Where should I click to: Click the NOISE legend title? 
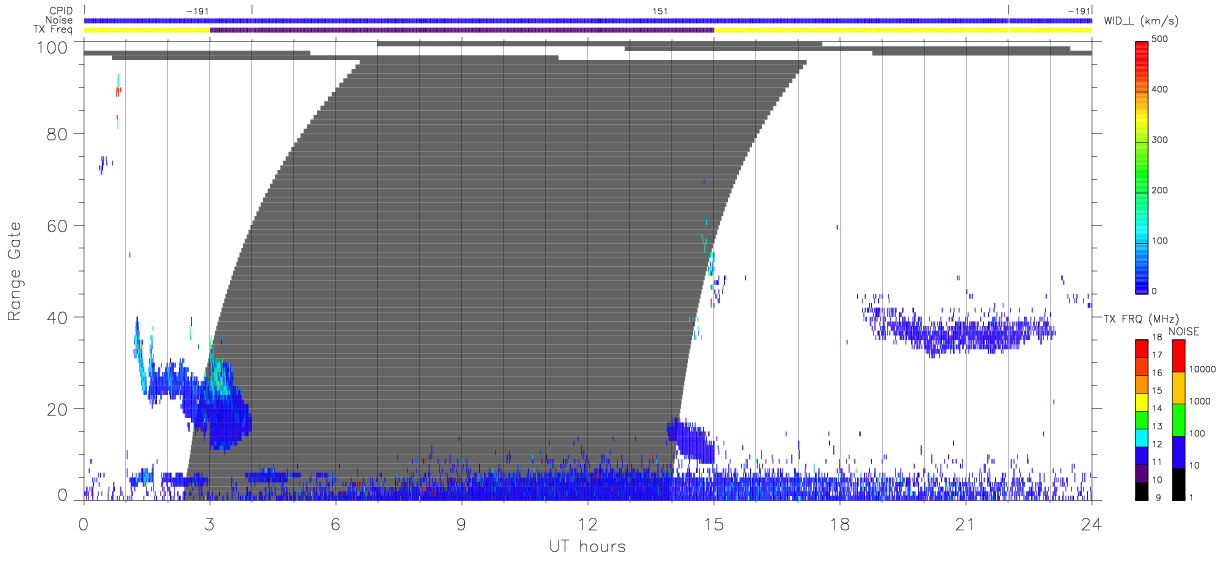[1185, 331]
